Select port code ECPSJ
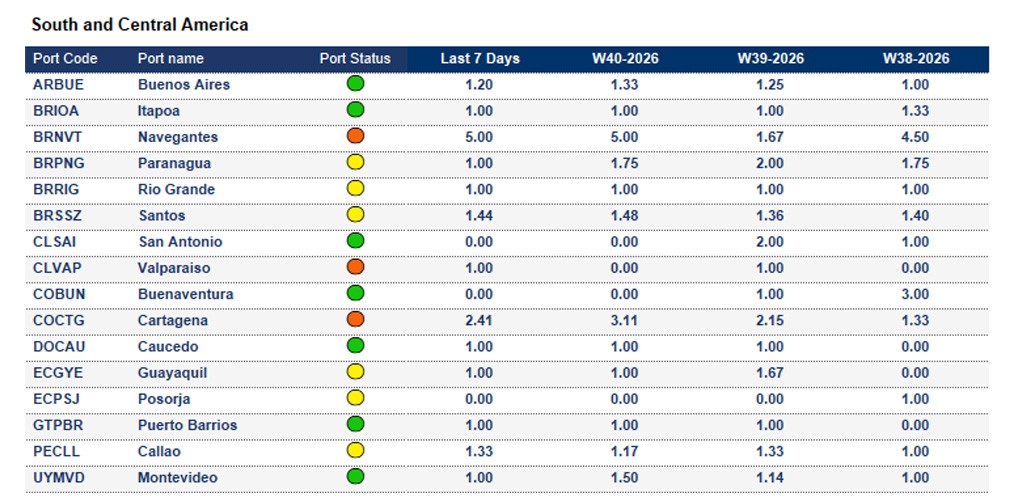Screen dimensions: 1017x500 pyautogui.click(x=56, y=399)
